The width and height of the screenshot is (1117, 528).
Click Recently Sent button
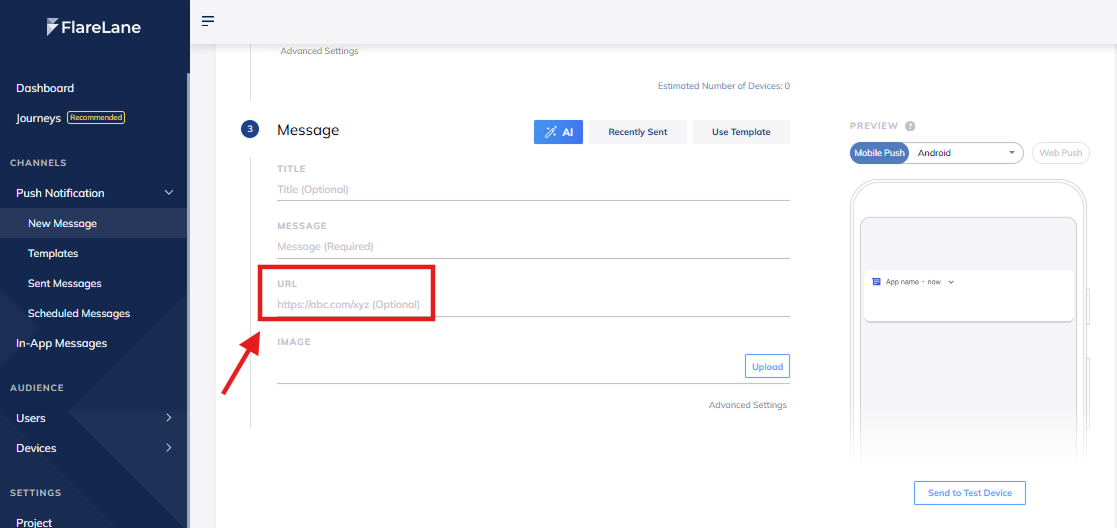coord(638,132)
